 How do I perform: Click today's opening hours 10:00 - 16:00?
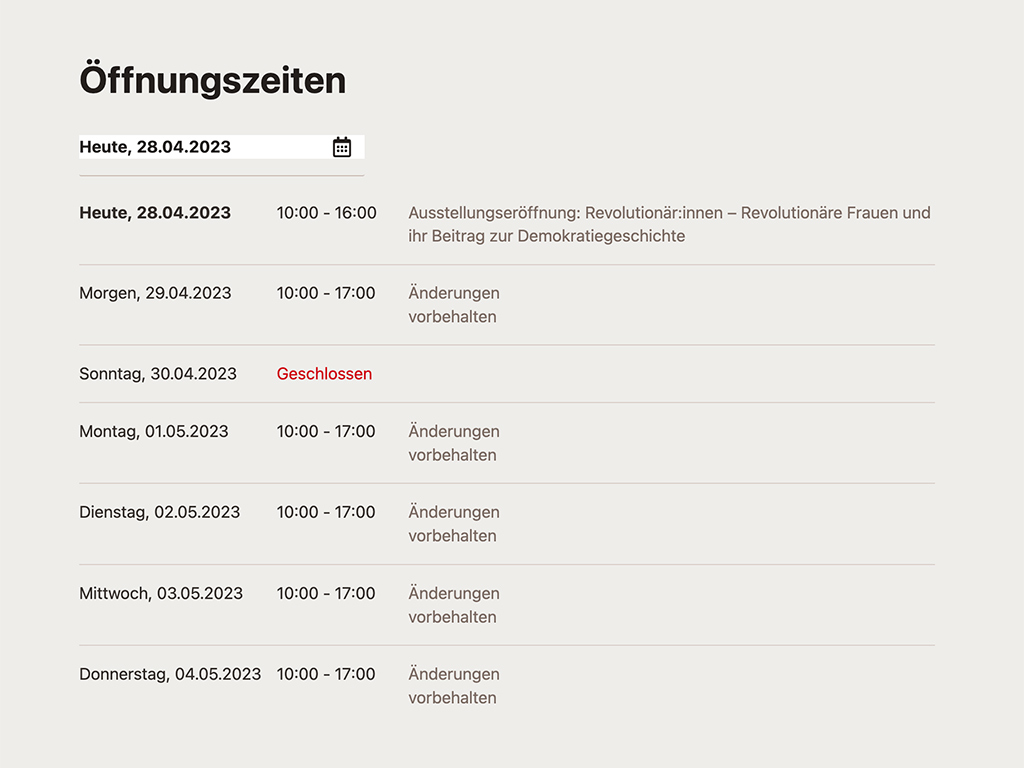click(326, 213)
